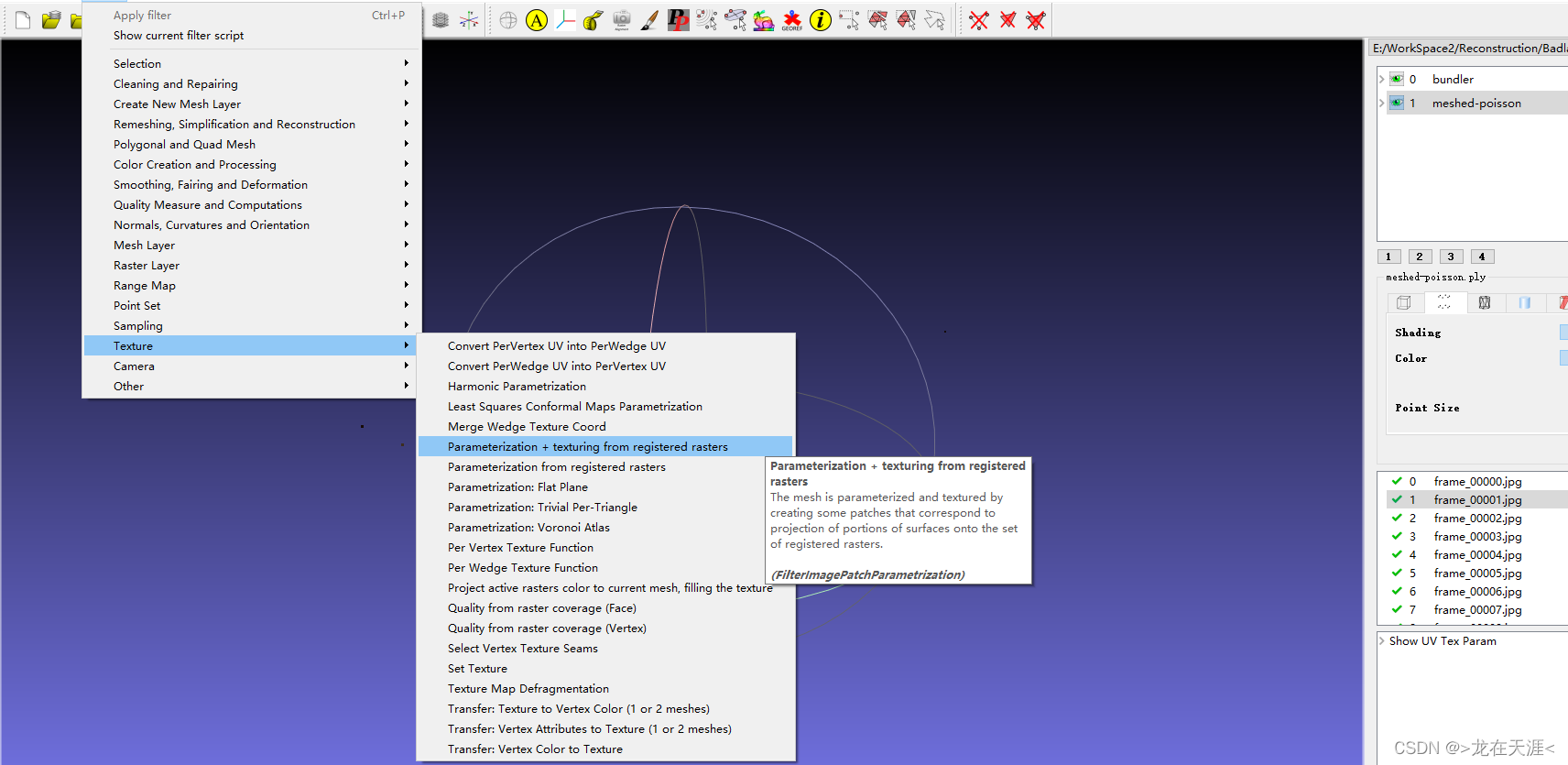Open the raster alignment camera tool
The height and width of the screenshot is (765, 1568).
coord(622,20)
